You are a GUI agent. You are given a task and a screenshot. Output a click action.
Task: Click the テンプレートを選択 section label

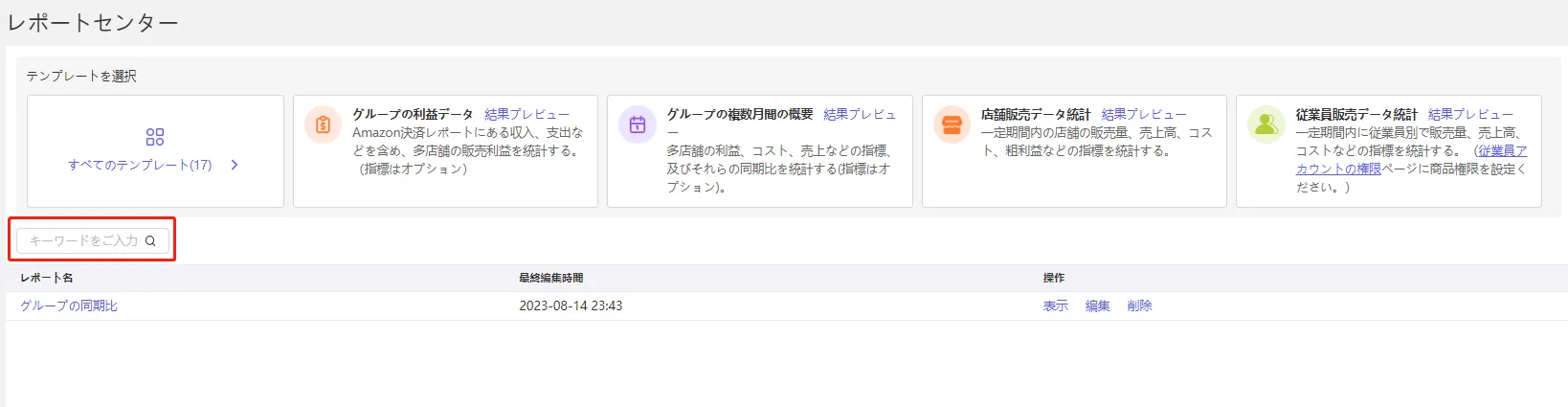(x=81, y=76)
